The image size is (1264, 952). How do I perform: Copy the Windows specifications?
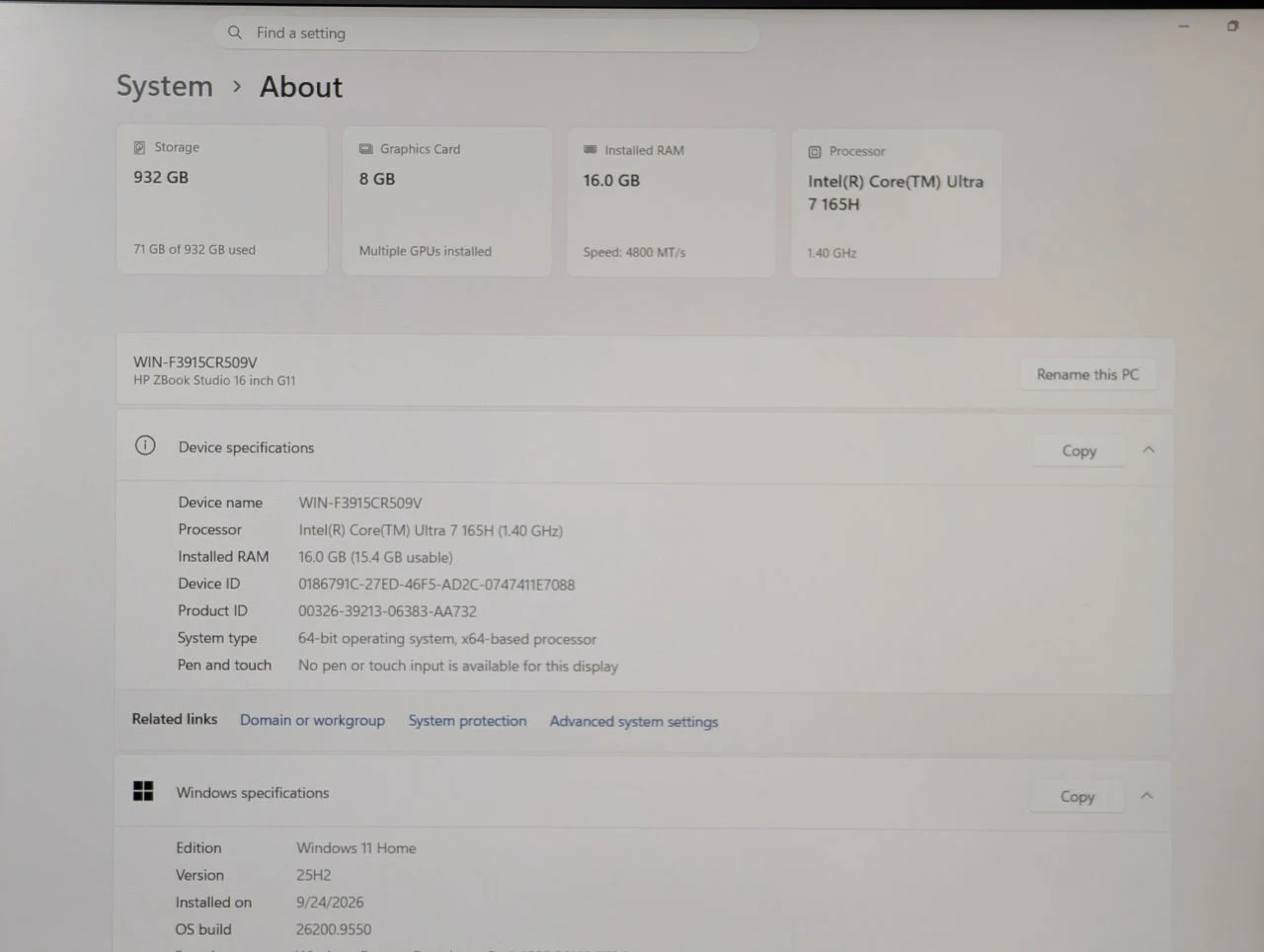point(1077,796)
